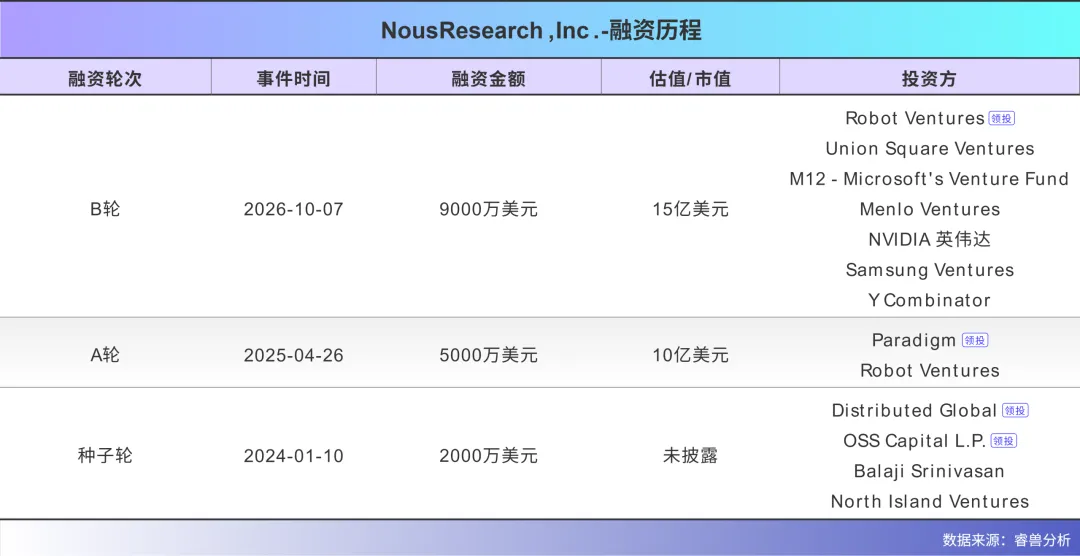Click the 领投 badge beside Distributed Global

click(x=1015, y=411)
